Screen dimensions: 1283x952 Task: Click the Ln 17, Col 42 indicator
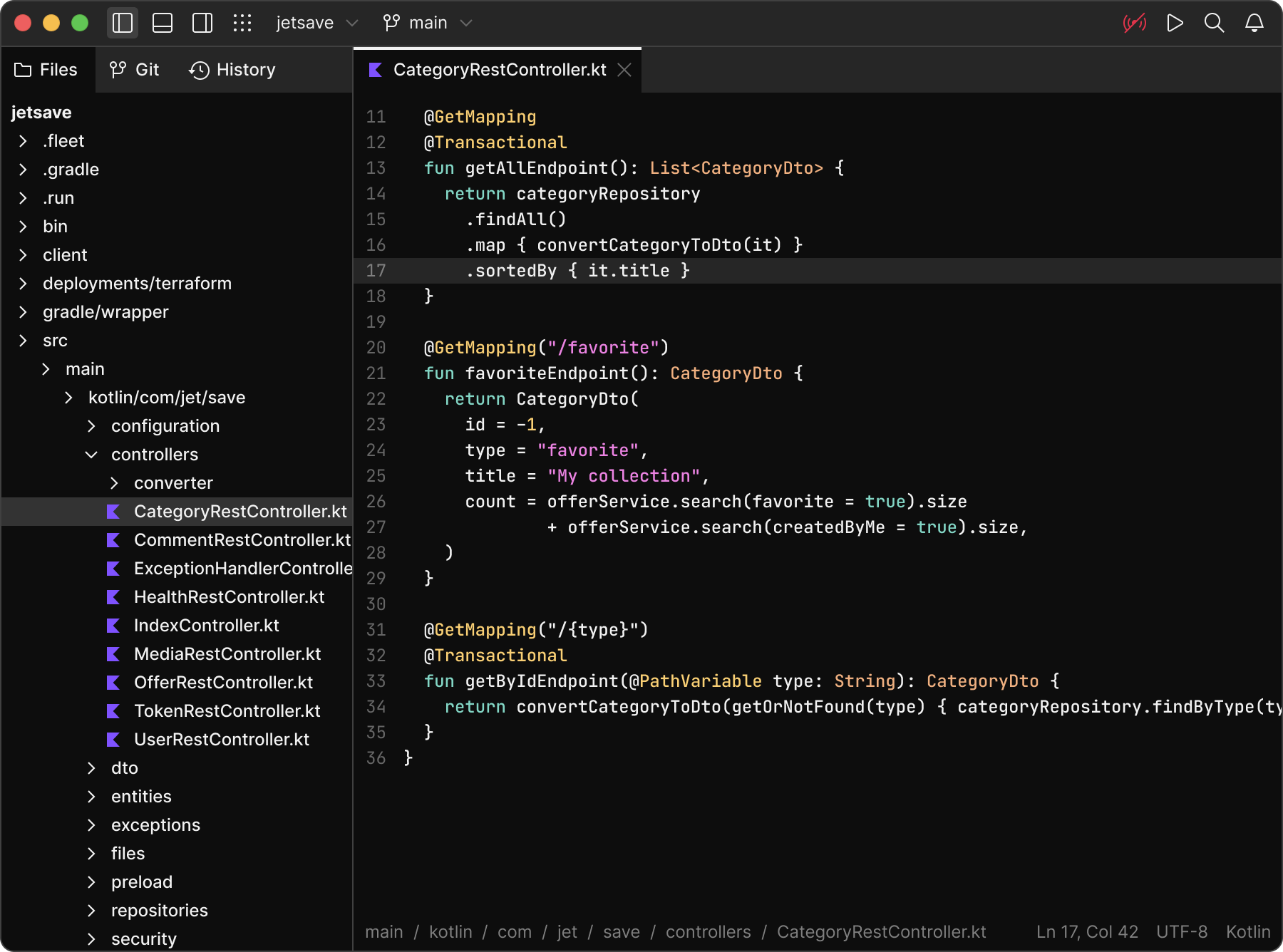tap(1086, 931)
